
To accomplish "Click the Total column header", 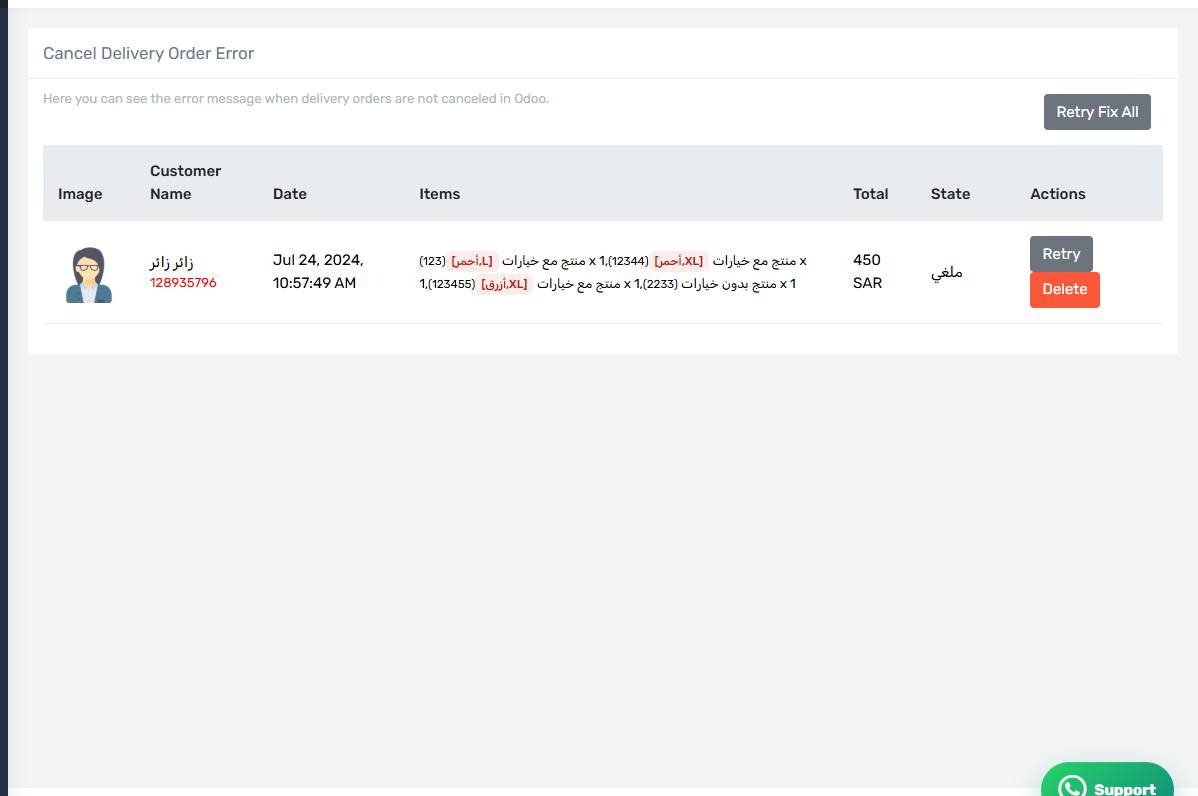I will (x=870, y=194).
